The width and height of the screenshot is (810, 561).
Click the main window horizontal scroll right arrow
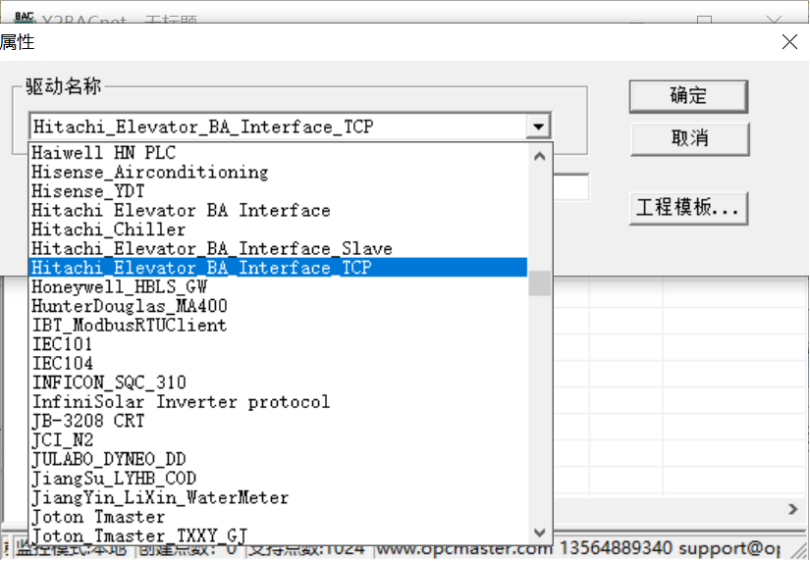(793, 509)
